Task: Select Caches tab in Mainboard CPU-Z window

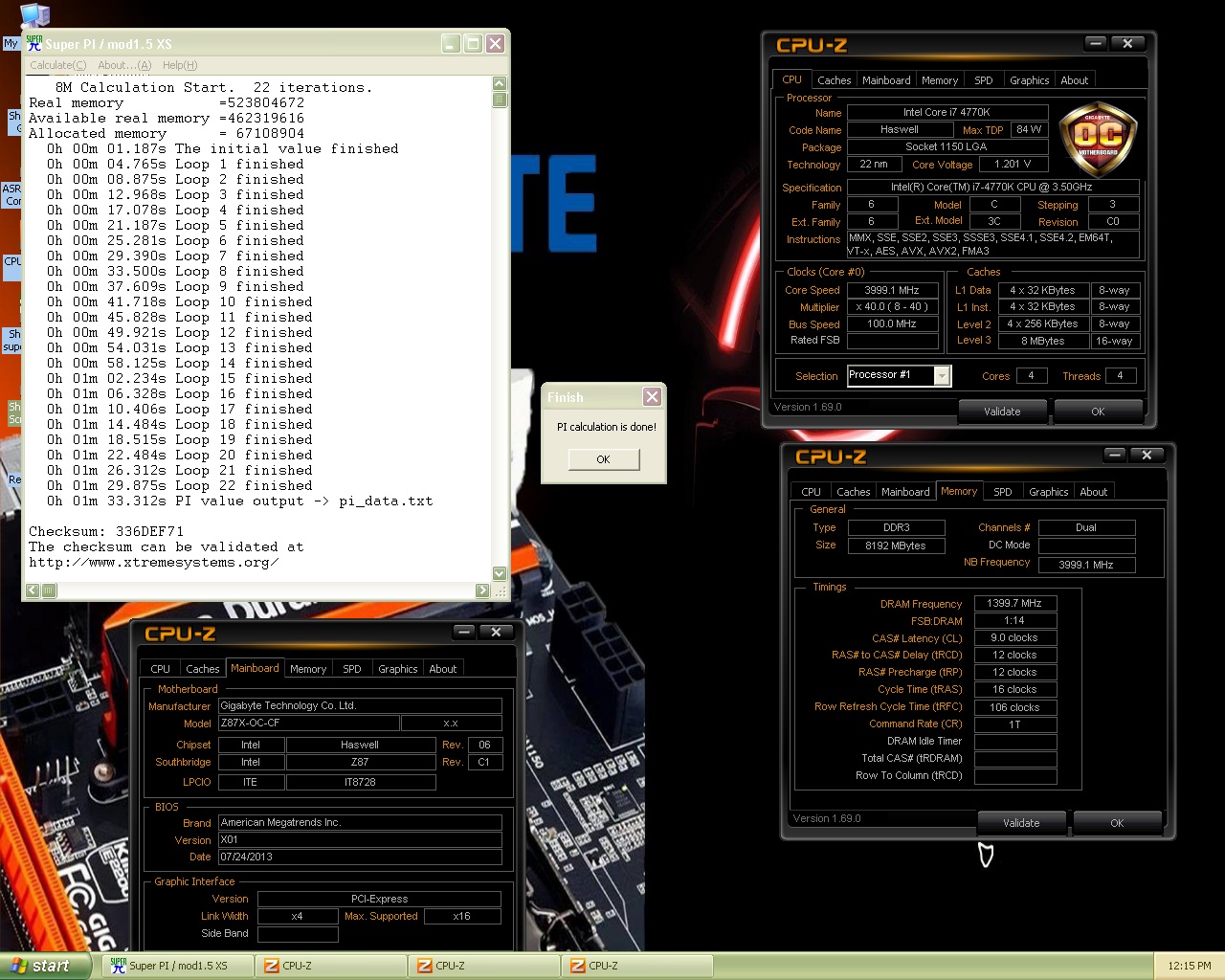Action: [202, 669]
